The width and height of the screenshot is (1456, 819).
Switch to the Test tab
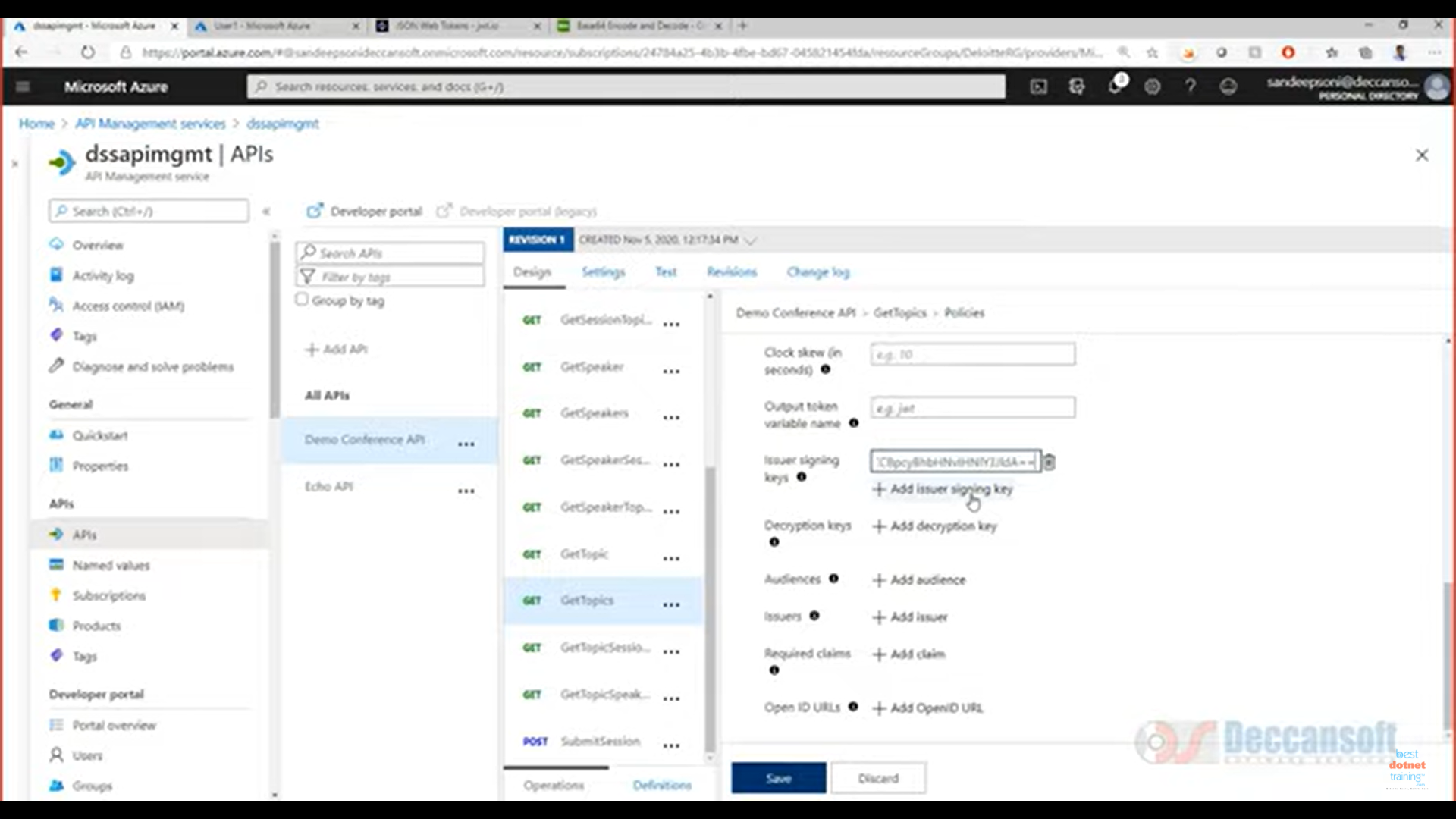[x=666, y=272]
